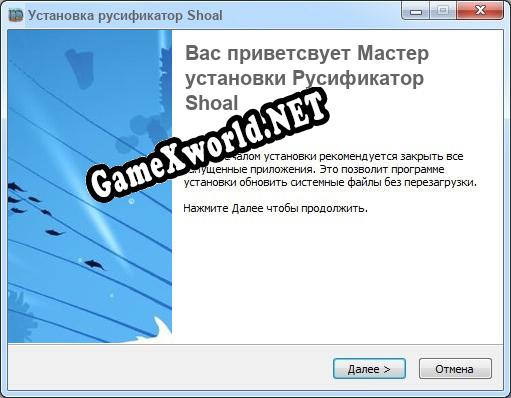
Task: Click the title text 'Установка русификатор Shoal'
Action: [125, 16]
